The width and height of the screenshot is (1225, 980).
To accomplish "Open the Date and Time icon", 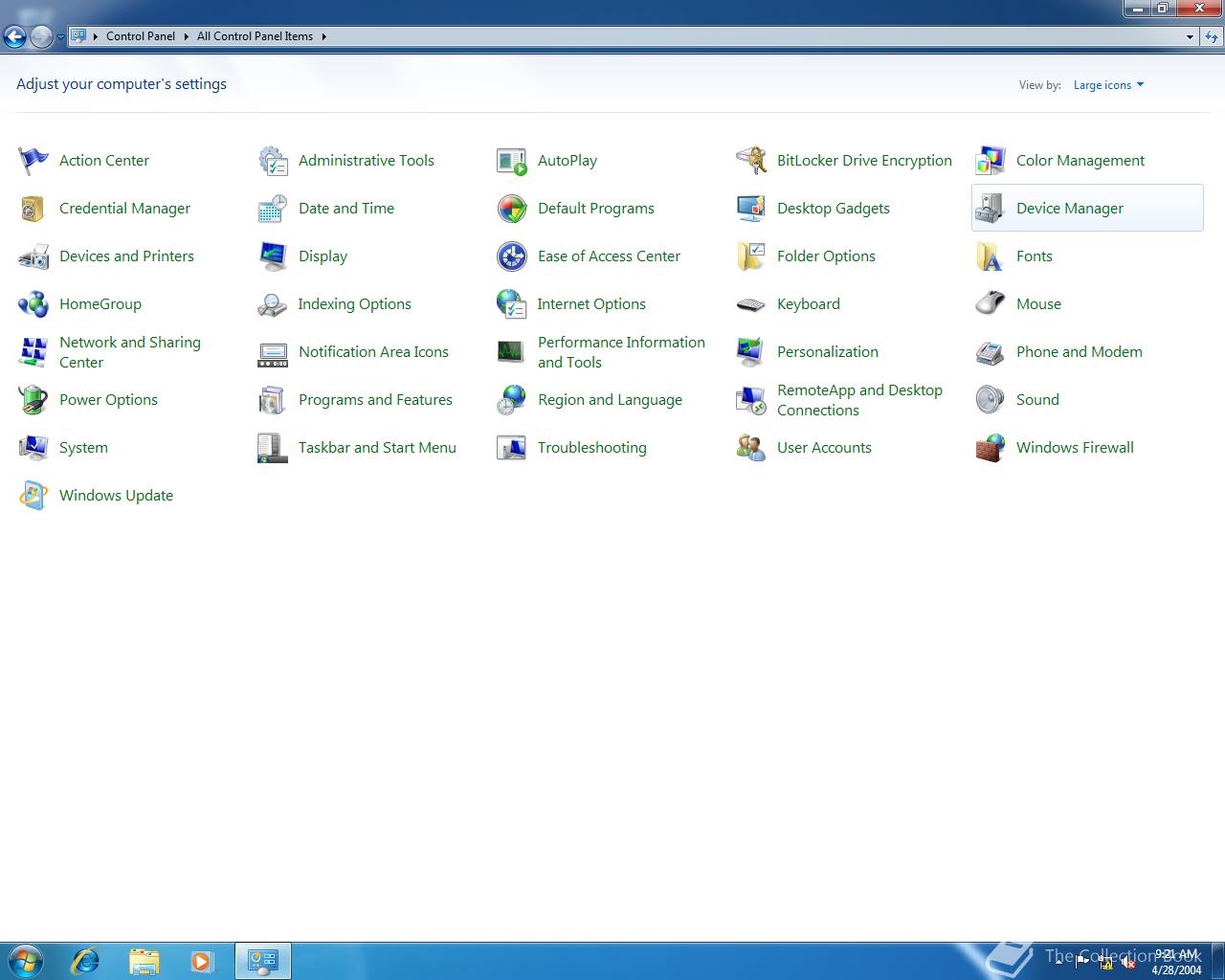I will (x=273, y=209).
